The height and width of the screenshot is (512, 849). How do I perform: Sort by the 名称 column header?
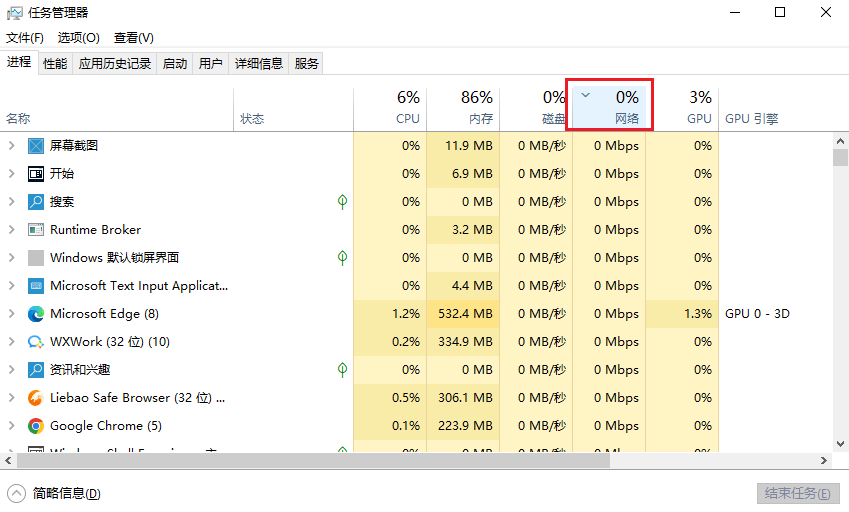point(117,109)
